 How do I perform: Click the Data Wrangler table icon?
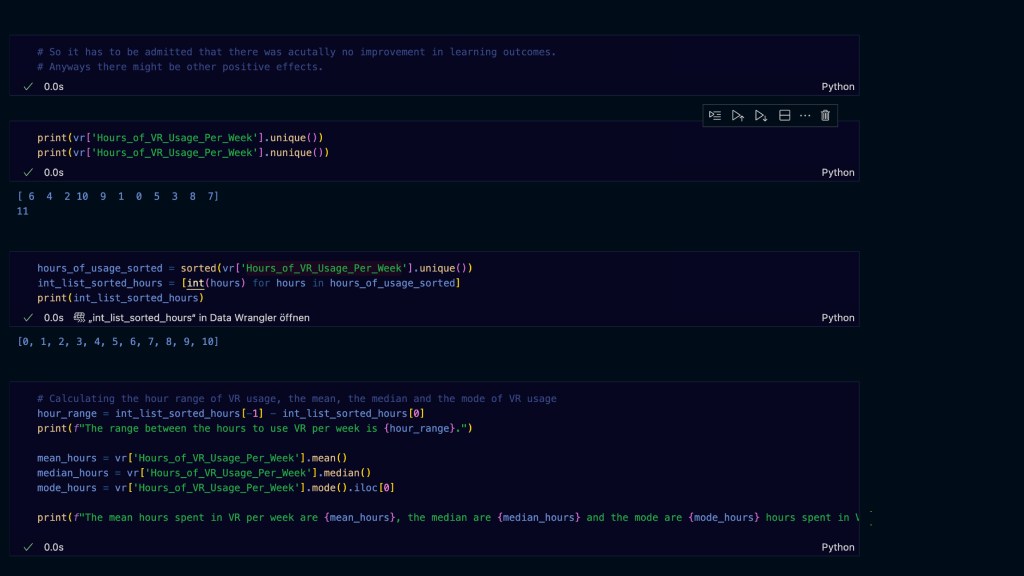pos(80,318)
